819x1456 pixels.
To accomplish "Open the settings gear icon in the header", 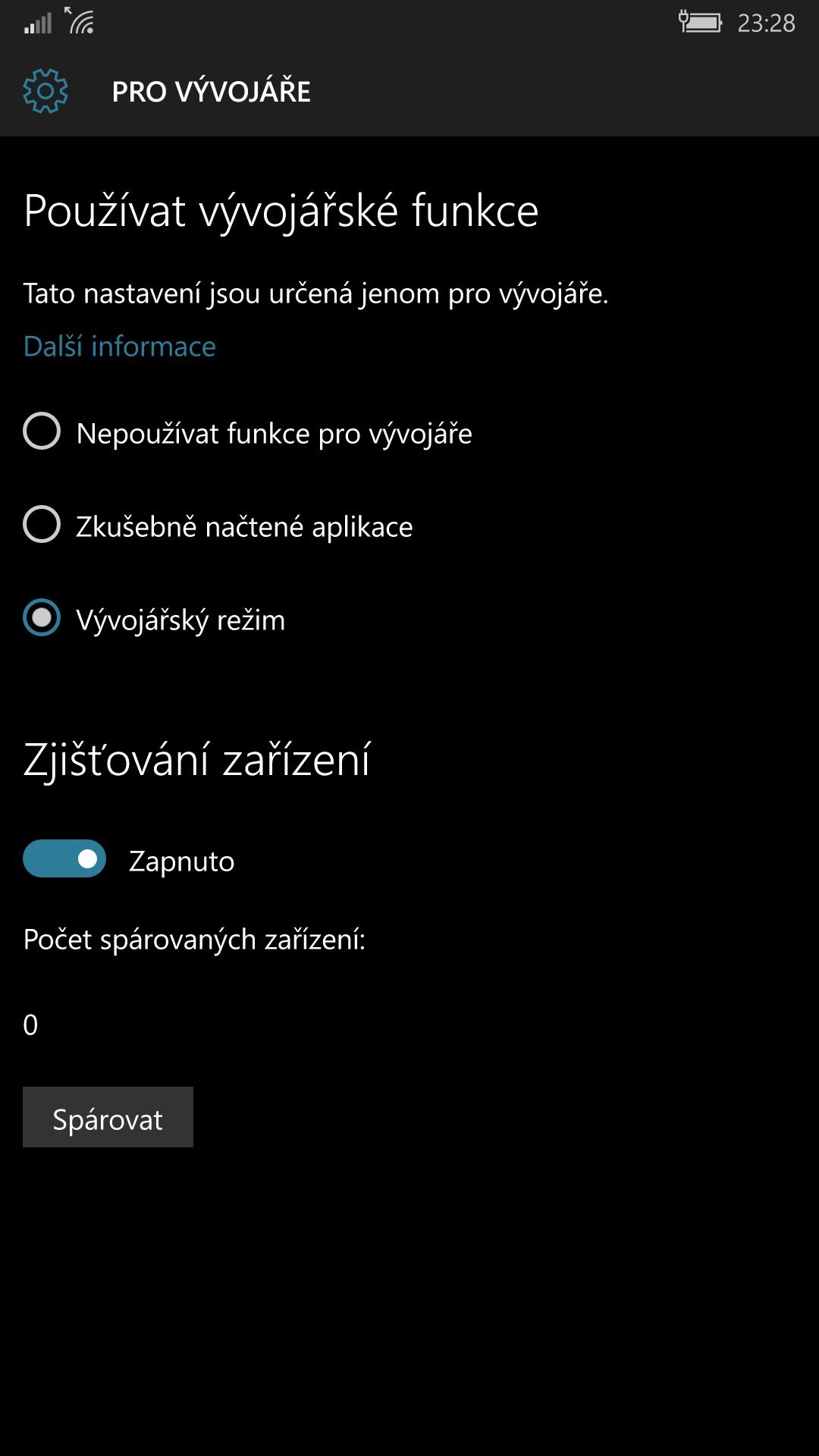I will [45, 91].
